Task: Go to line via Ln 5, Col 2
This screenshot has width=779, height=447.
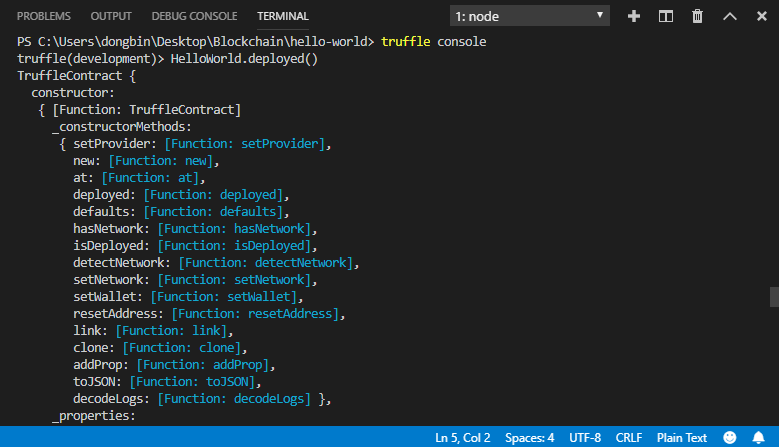Action: [x=463, y=438]
